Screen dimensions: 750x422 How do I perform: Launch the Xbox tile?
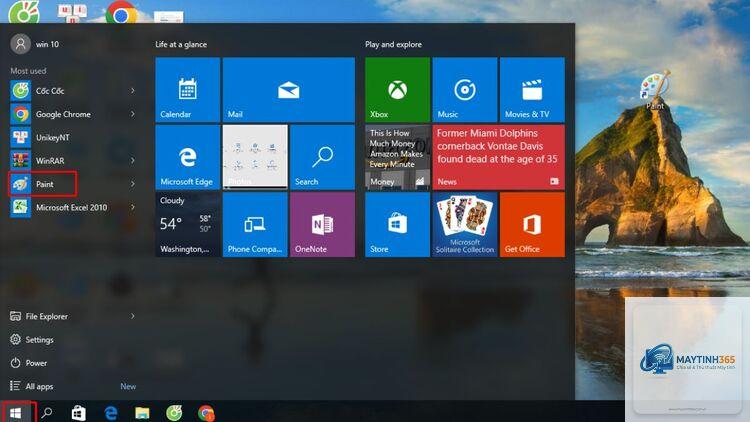pyautogui.click(x=397, y=89)
